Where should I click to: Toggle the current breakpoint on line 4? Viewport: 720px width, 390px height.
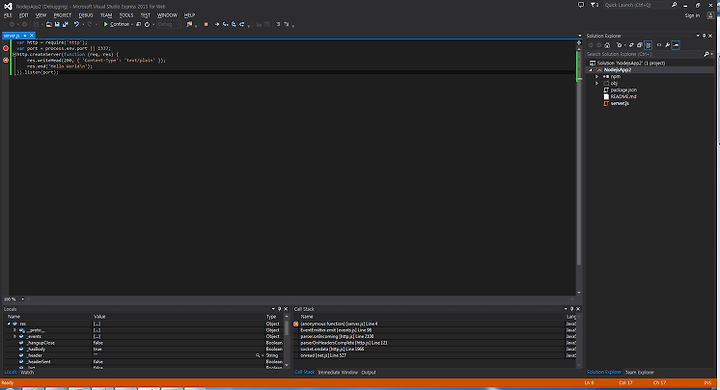click(6, 60)
